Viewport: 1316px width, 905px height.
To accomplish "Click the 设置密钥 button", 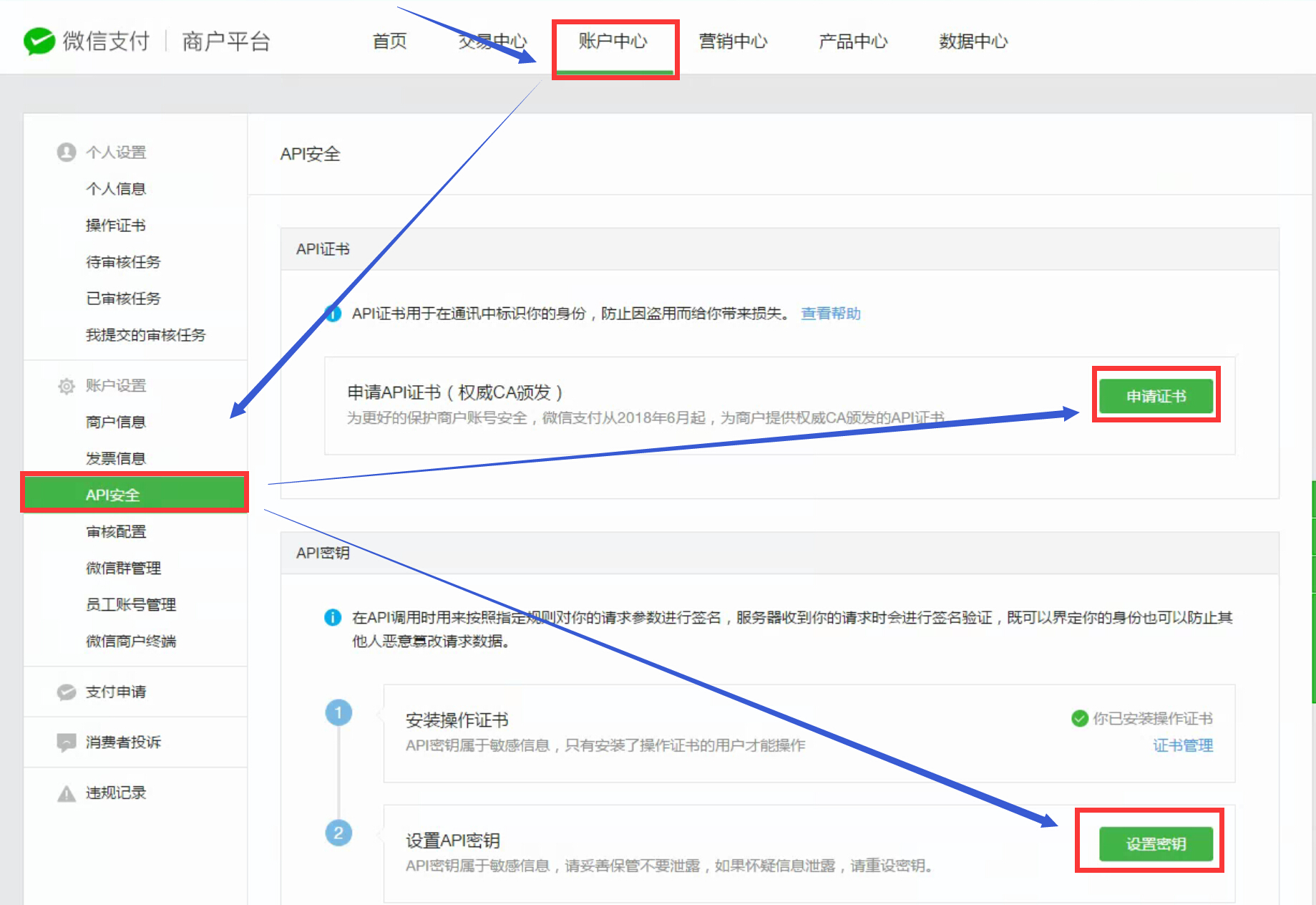I will click(1156, 844).
